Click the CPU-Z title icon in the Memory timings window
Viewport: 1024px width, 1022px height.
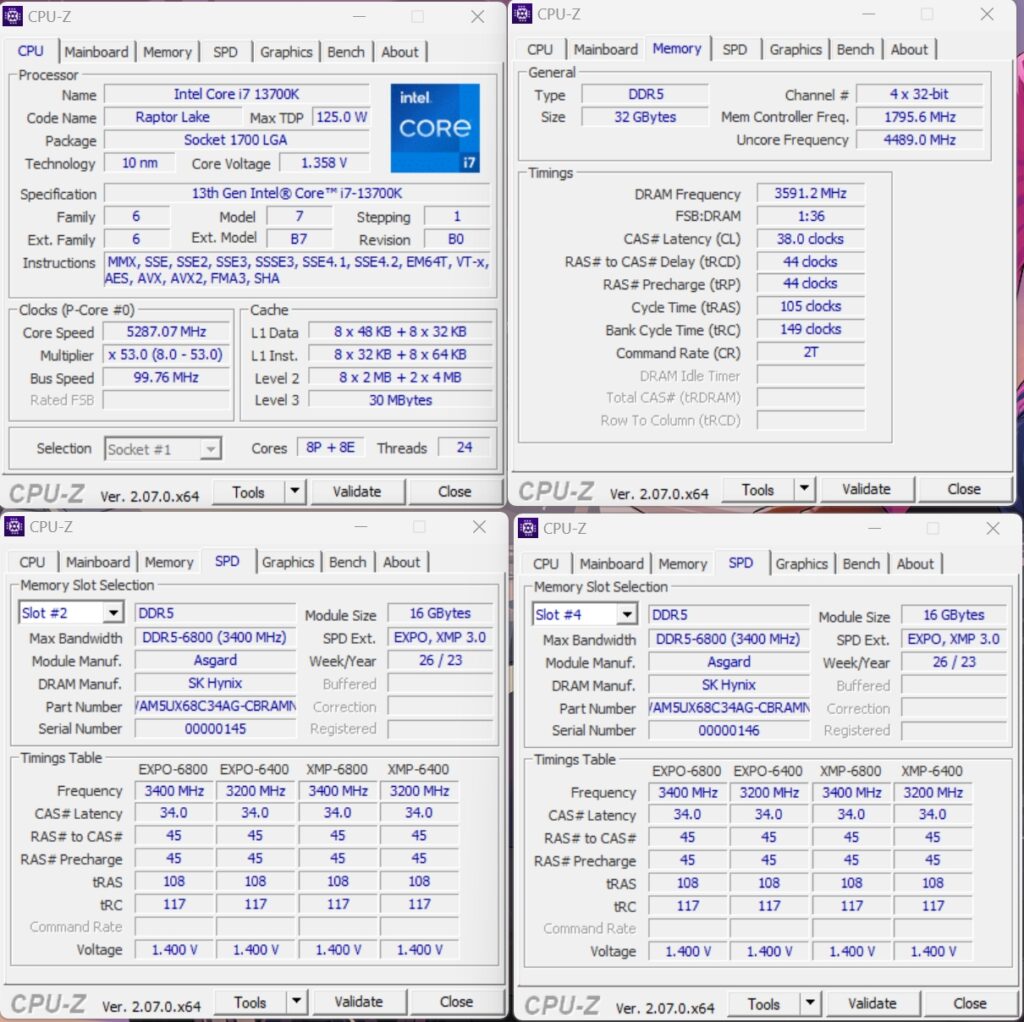[522, 14]
